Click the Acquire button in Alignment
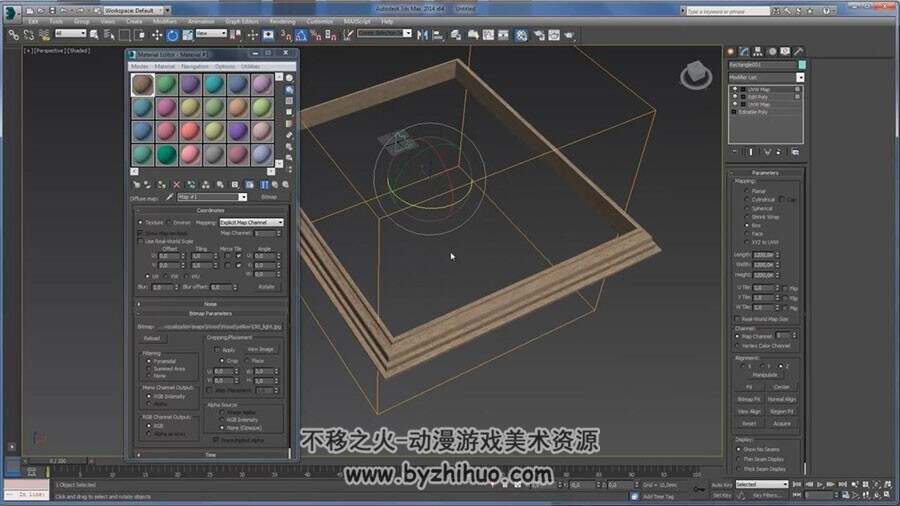This screenshot has height=506, width=900. point(782,424)
